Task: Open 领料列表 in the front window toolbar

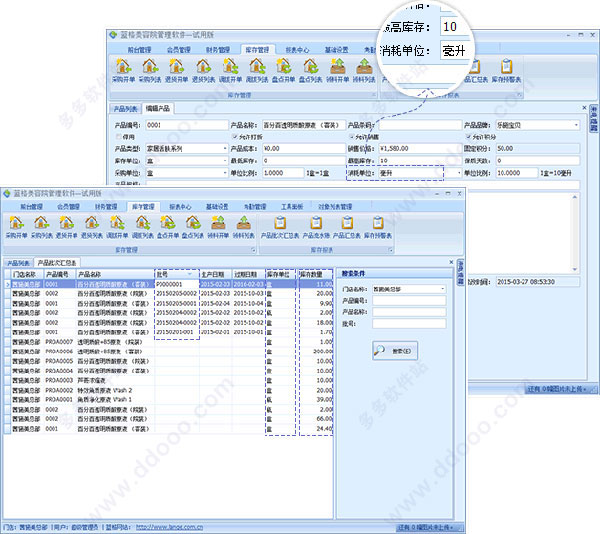Action: pos(243,226)
